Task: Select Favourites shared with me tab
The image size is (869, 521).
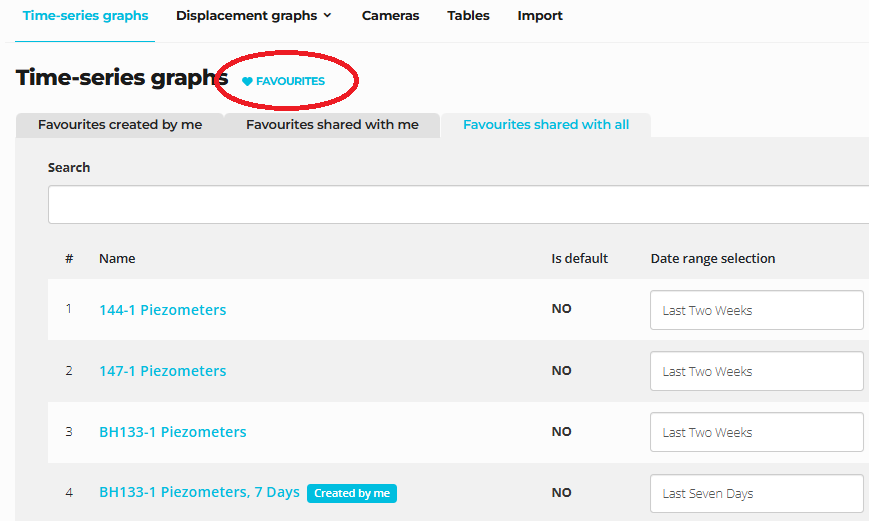Action: click(332, 125)
